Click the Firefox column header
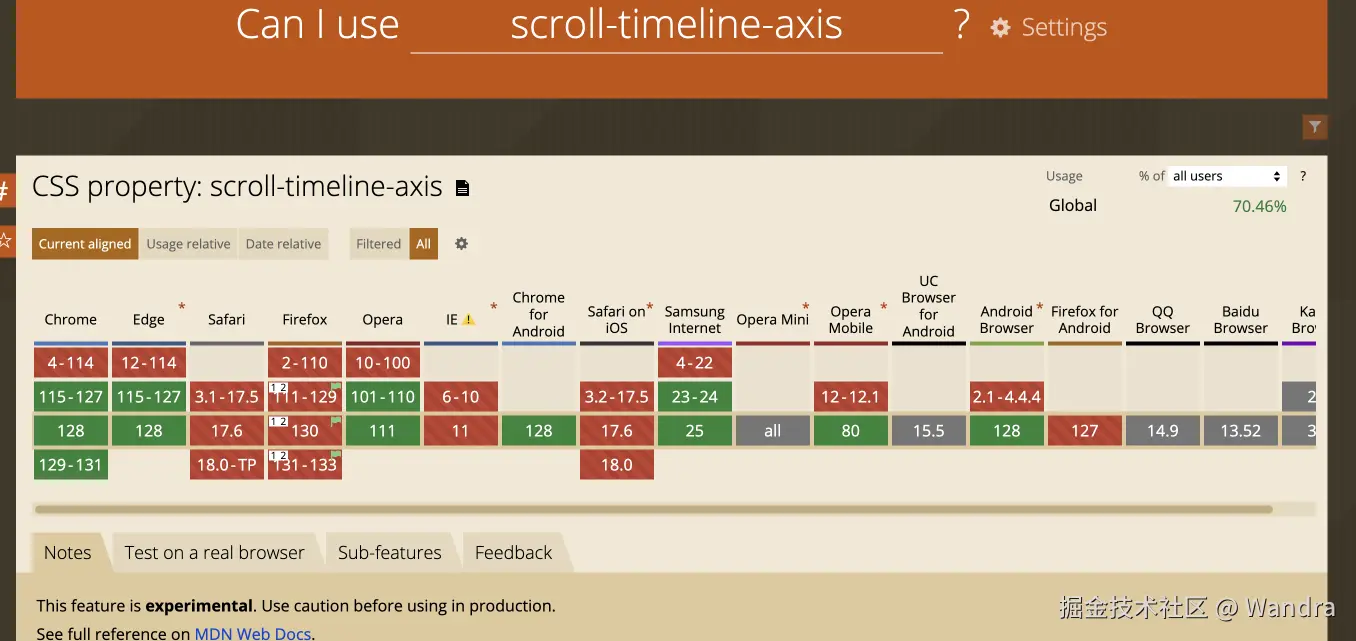This screenshot has width=1356, height=641. point(305,320)
